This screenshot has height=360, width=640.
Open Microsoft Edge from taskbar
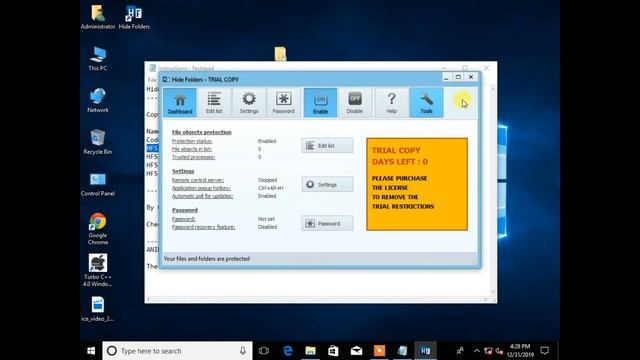288,351
